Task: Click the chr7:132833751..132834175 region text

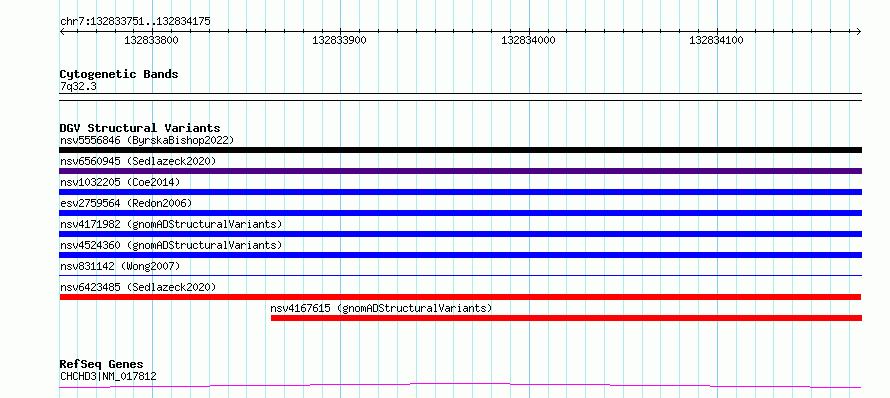Action: (x=135, y=22)
